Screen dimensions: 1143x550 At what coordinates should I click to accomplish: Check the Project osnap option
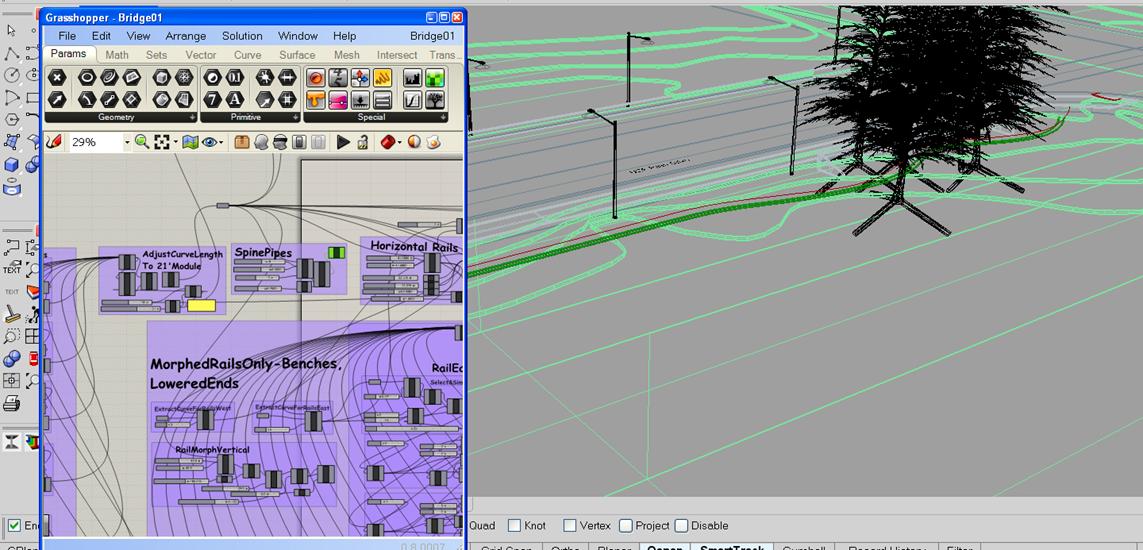625,526
